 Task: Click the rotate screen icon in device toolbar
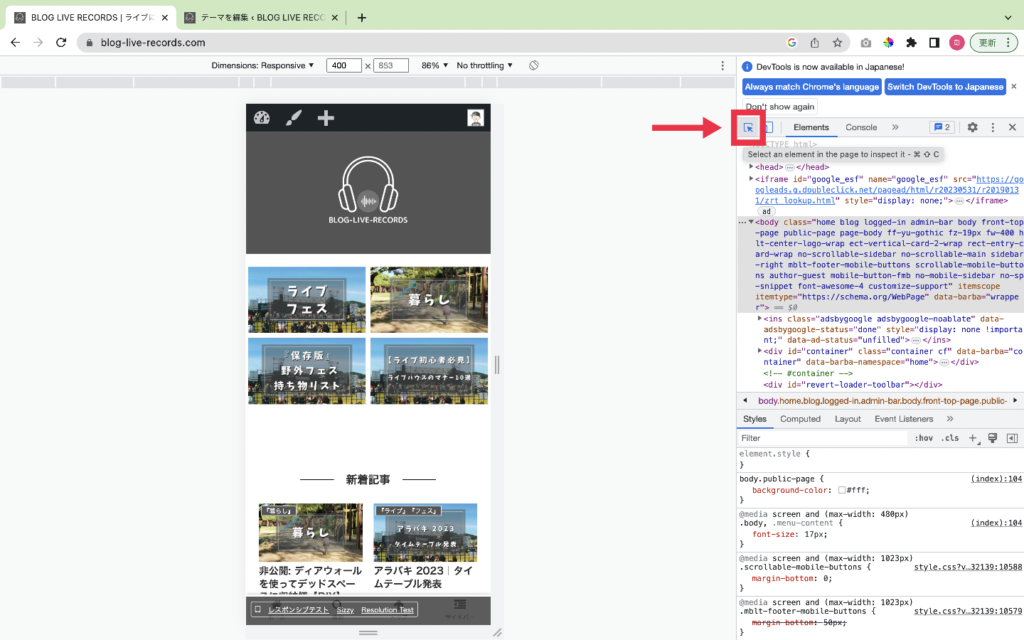(x=534, y=65)
